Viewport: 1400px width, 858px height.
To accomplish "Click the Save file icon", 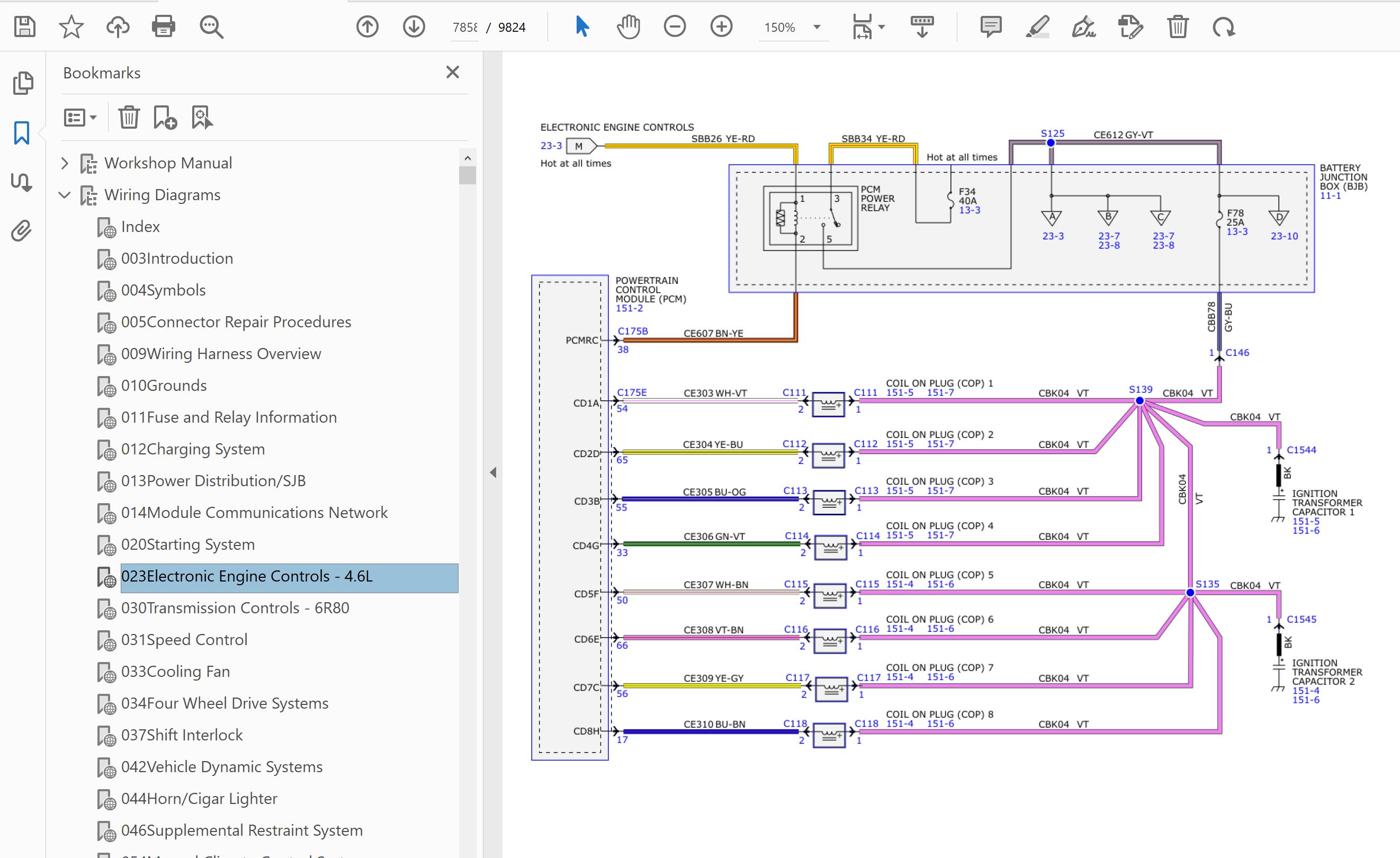I will point(24,26).
